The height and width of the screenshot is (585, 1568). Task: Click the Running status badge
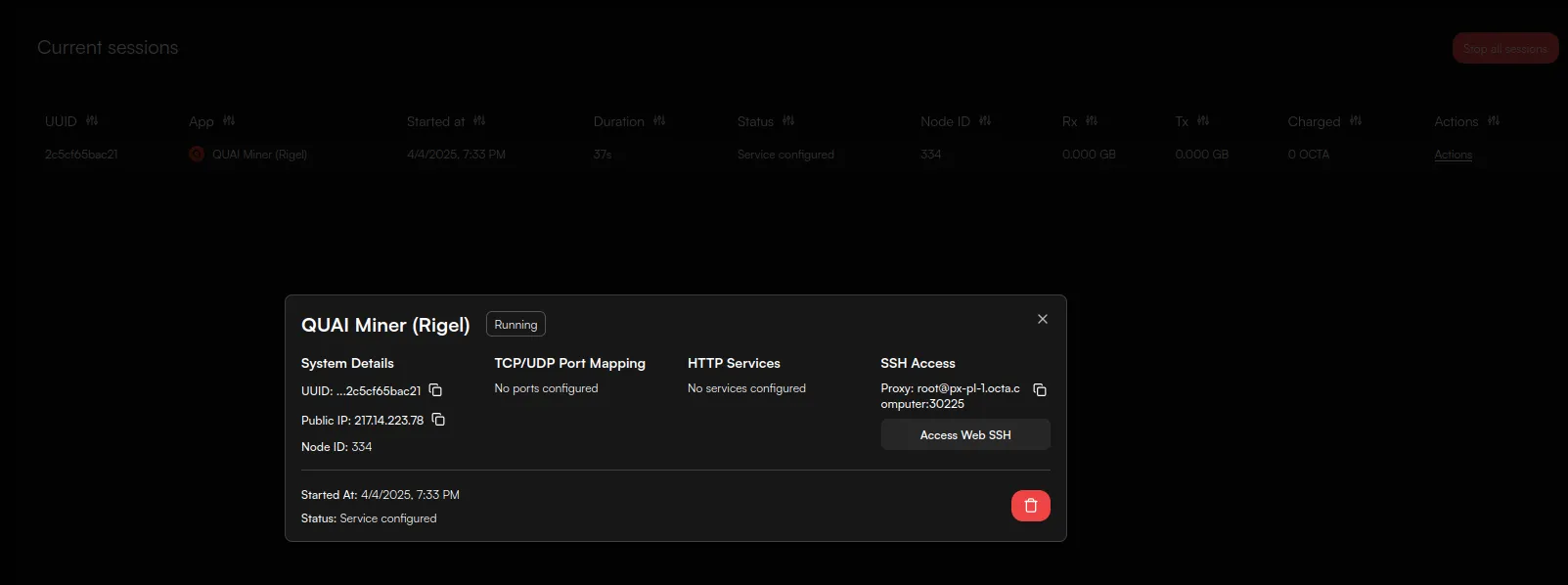515,325
